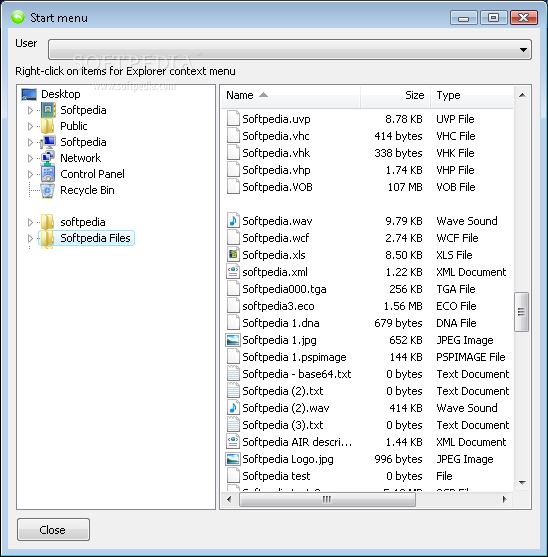Select the Softpedia.vhp file name
This screenshot has width=548, height=557.
[x=276, y=170]
